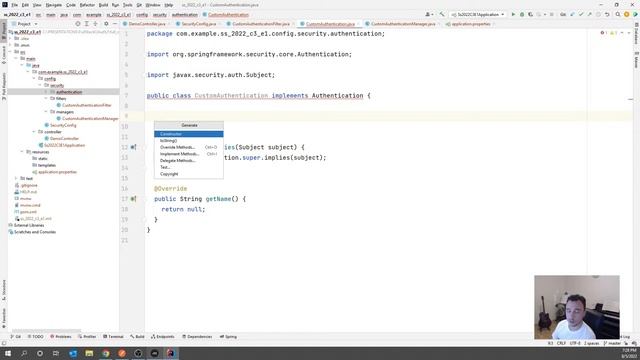The height and width of the screenshot is (360, 640).
Task: Run the application with the green Run button
Action: 513,15
